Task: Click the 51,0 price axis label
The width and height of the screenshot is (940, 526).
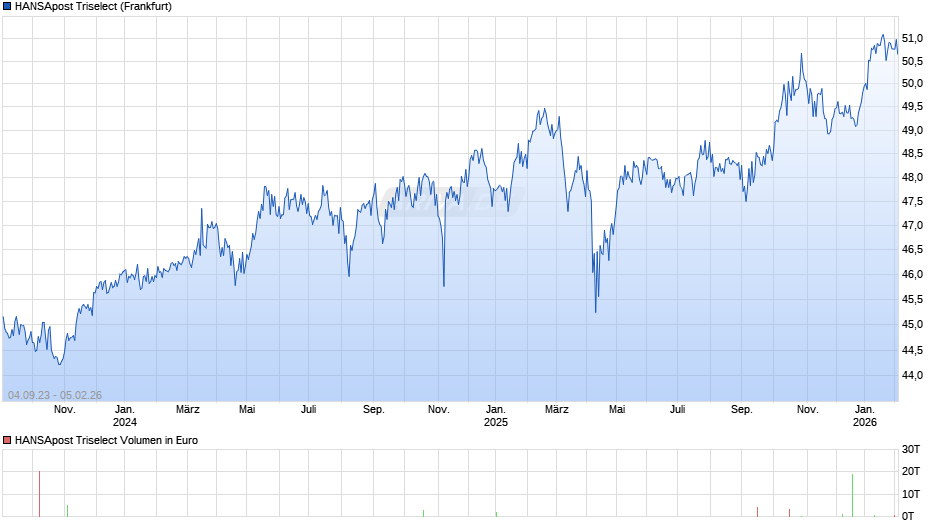Action: click(x=912, y=38)
